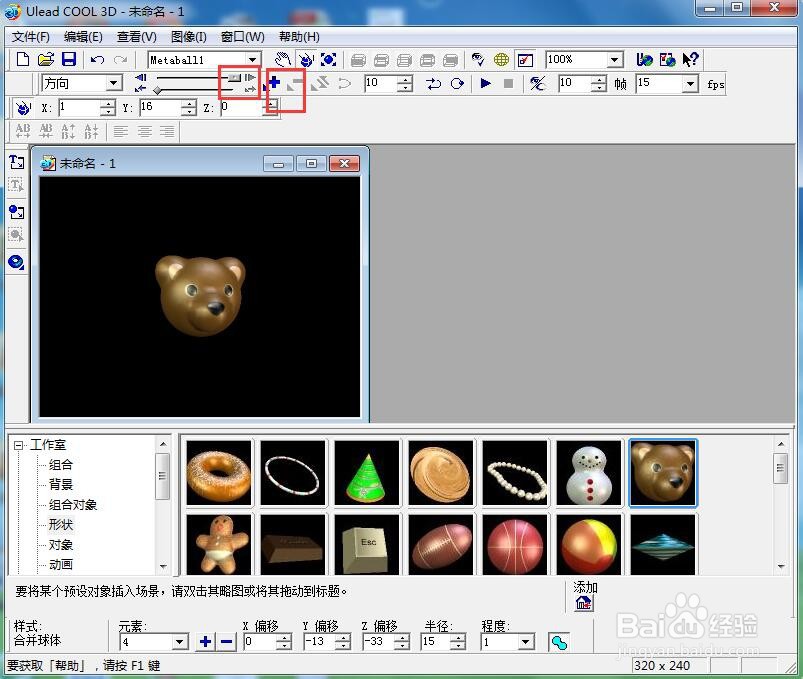Toggle the frame rate icon beside 10
Viewport: 803px width, 679px height.
537,83
